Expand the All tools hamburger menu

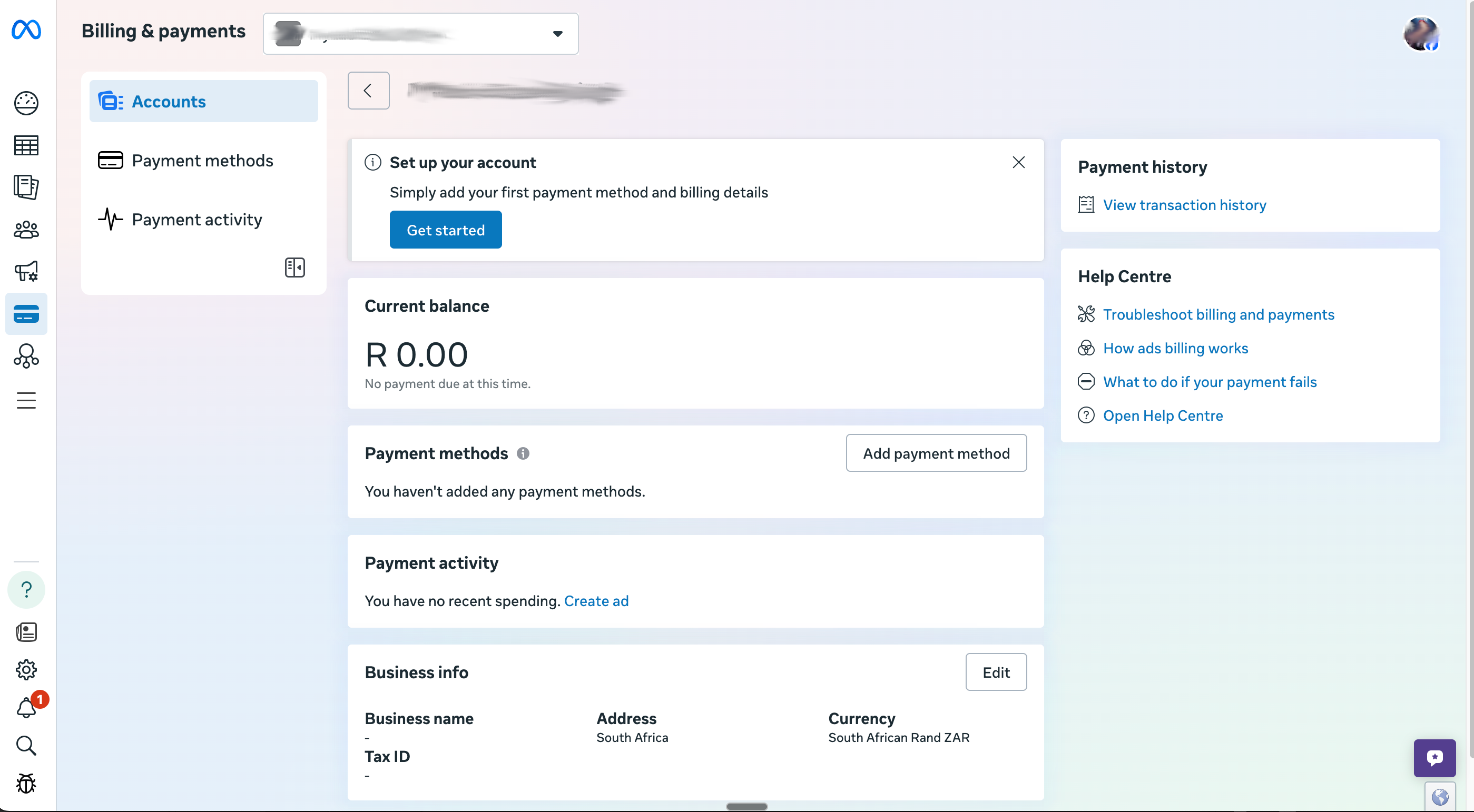tap(26, 400)
